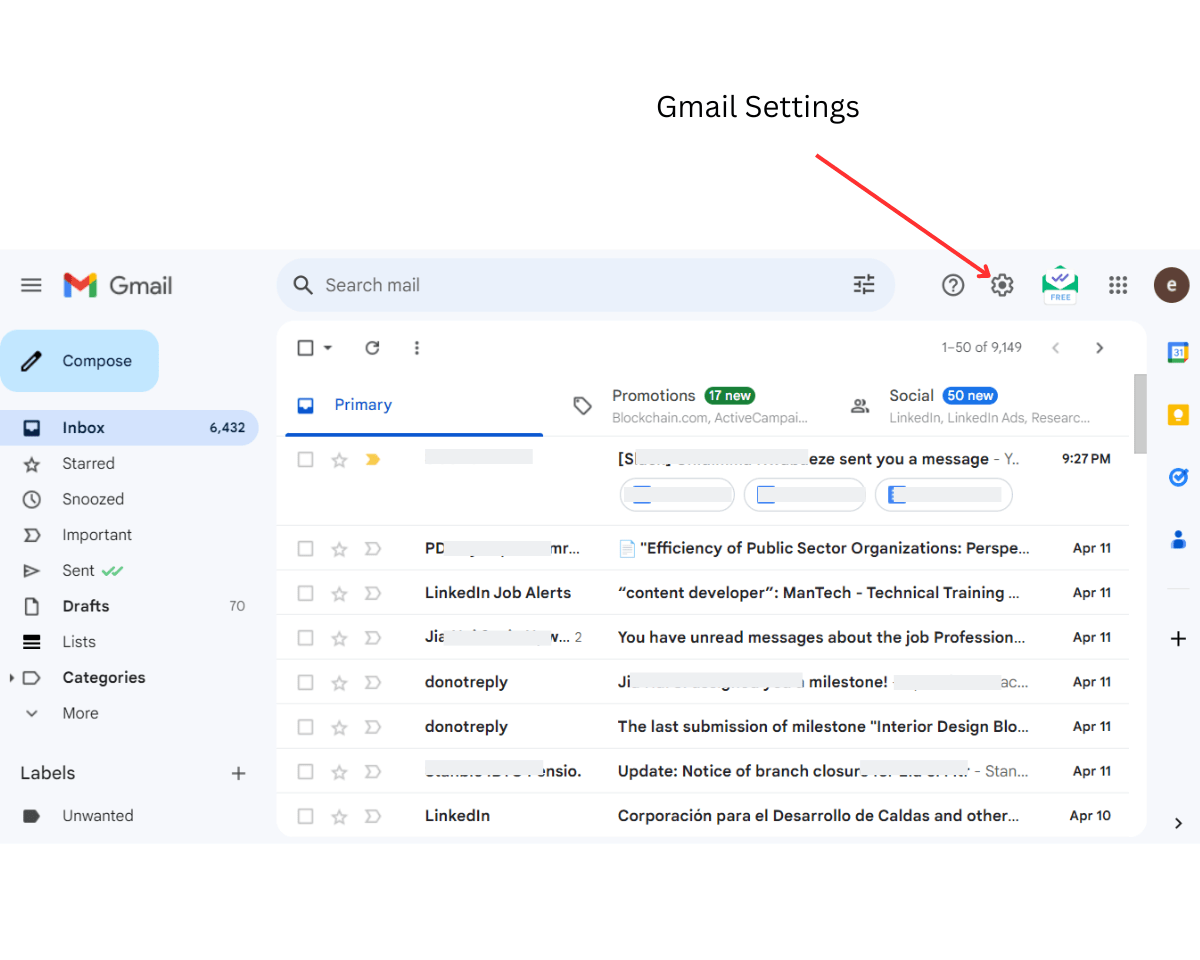The height and width of the screenshot is (960, 1200).
Task: Click the Gmail logo
Action: pyautogui.click(x=118, y=285)
